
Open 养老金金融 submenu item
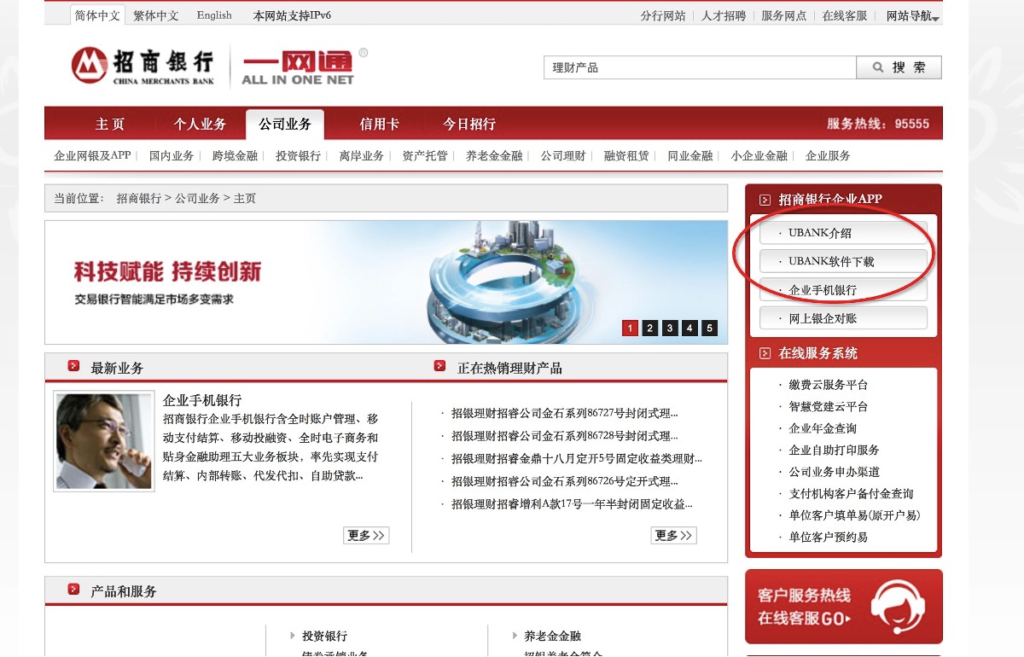pyautogui.click(x=494, y=155)
